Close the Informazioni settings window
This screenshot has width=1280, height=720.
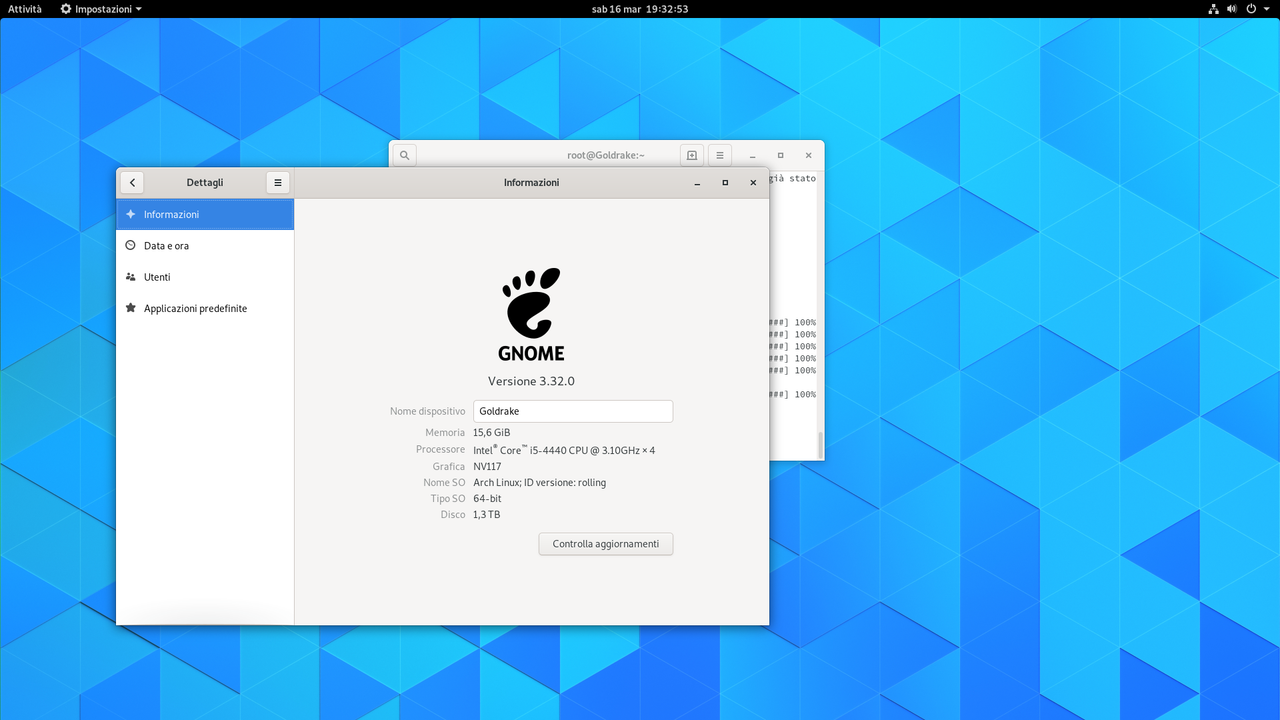pyautogui.click(x=753, y=183)
